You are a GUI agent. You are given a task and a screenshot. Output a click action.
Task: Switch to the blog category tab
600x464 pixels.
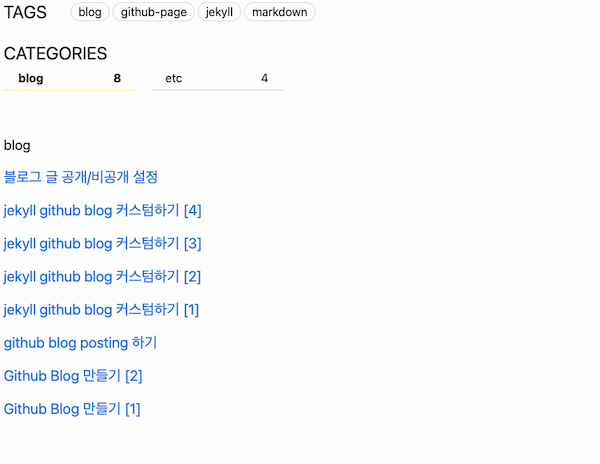point(70,79)
